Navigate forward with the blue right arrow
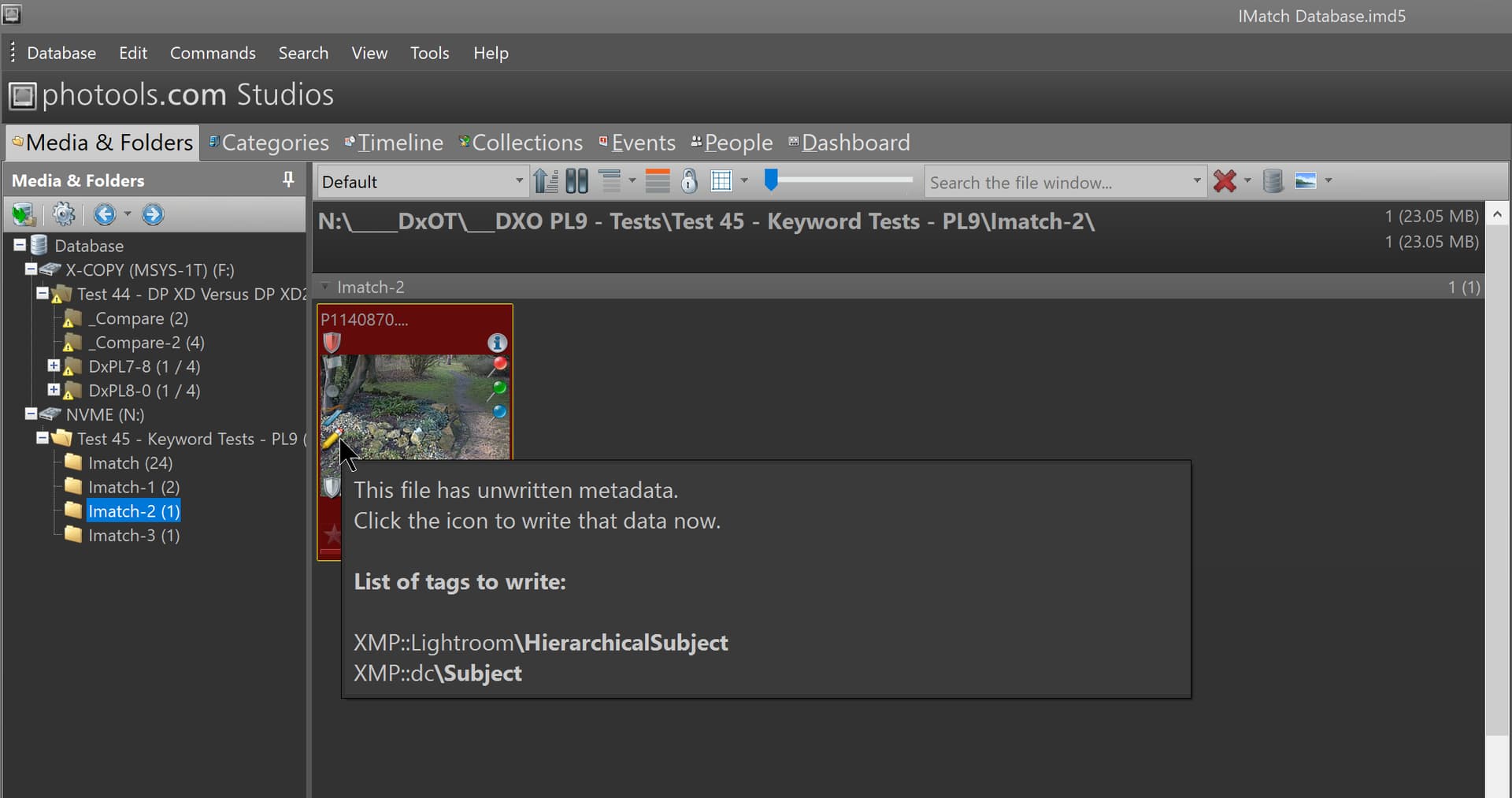The width and height of the screenshot is (1512, 798). (x=153, y=214)
